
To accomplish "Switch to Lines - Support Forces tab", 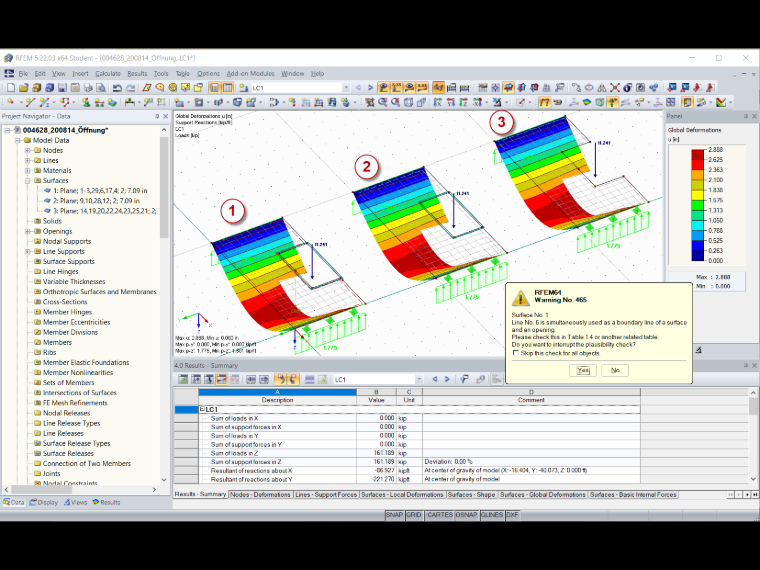I will [x=326, y=494].
